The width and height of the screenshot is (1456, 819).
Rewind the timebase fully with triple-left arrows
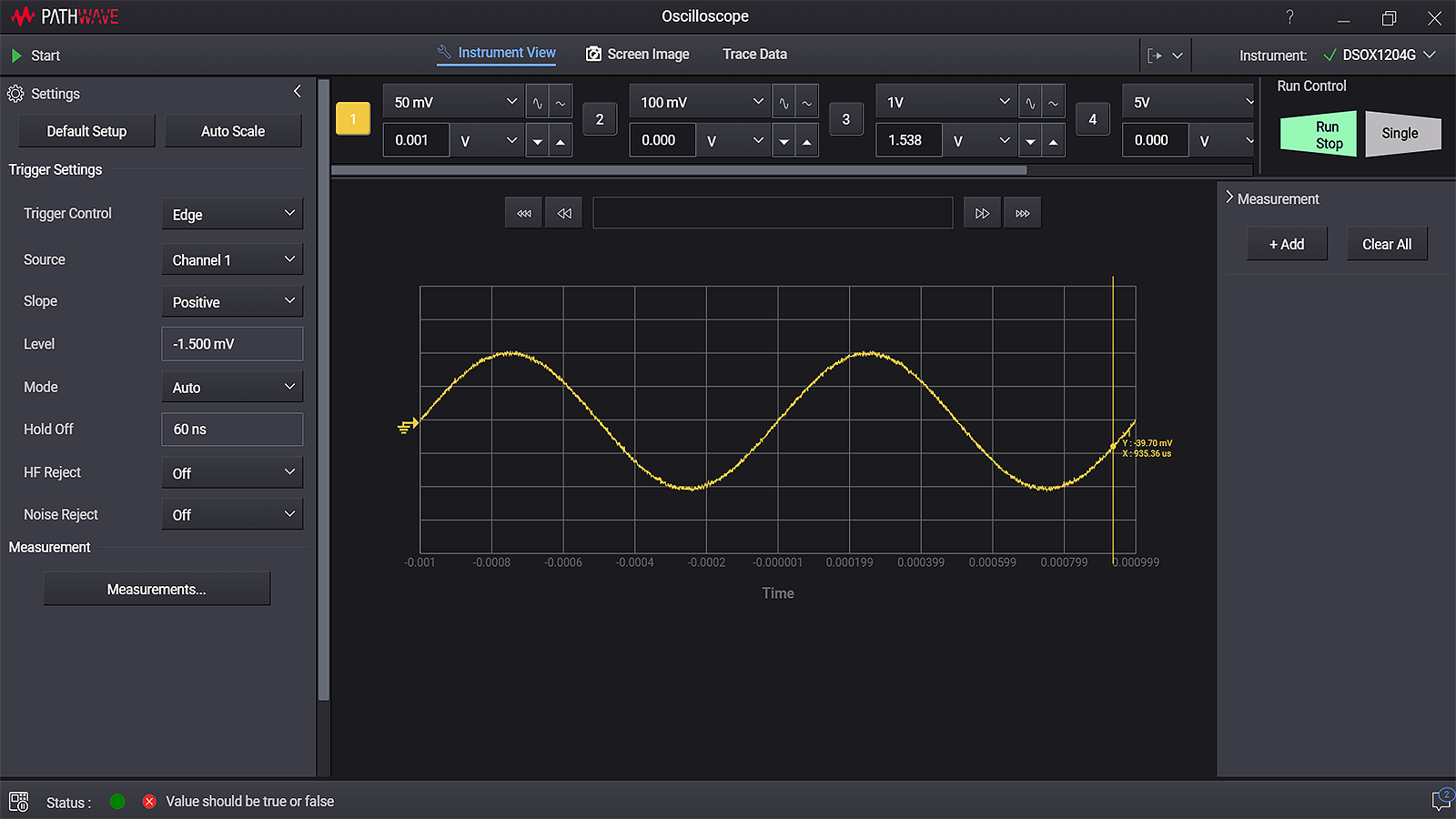[x=523, y=213]
